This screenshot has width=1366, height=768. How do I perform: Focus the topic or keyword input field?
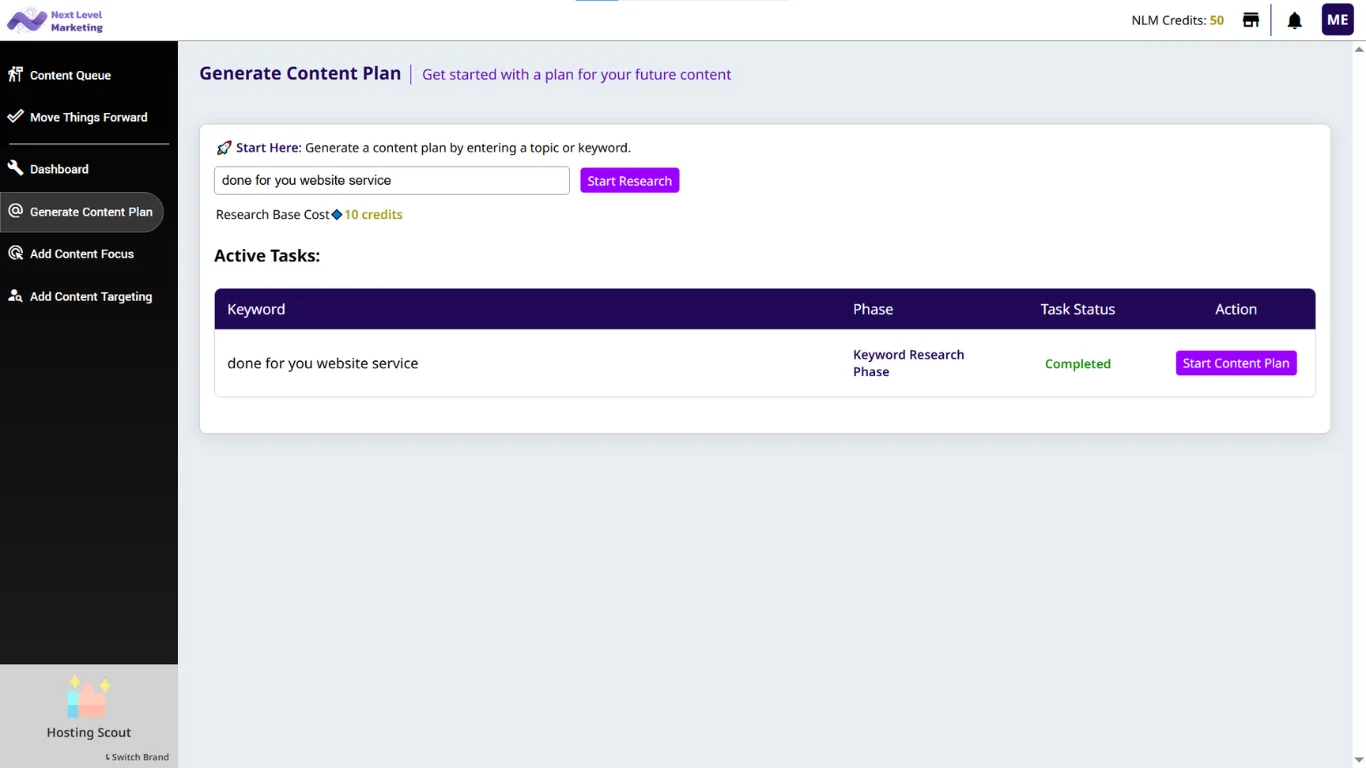(x=391, y=181)
